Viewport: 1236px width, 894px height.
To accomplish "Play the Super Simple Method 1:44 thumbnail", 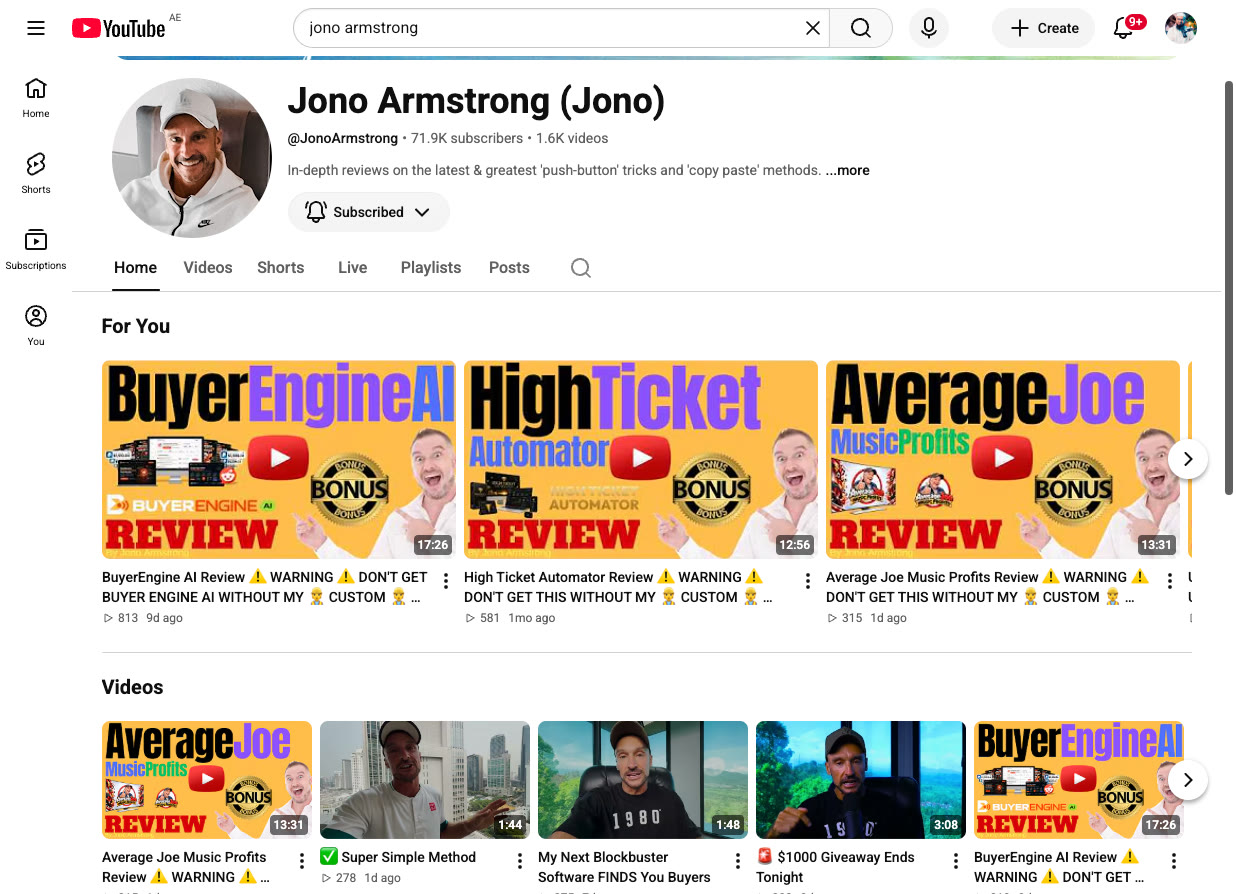I will point(425,780).
